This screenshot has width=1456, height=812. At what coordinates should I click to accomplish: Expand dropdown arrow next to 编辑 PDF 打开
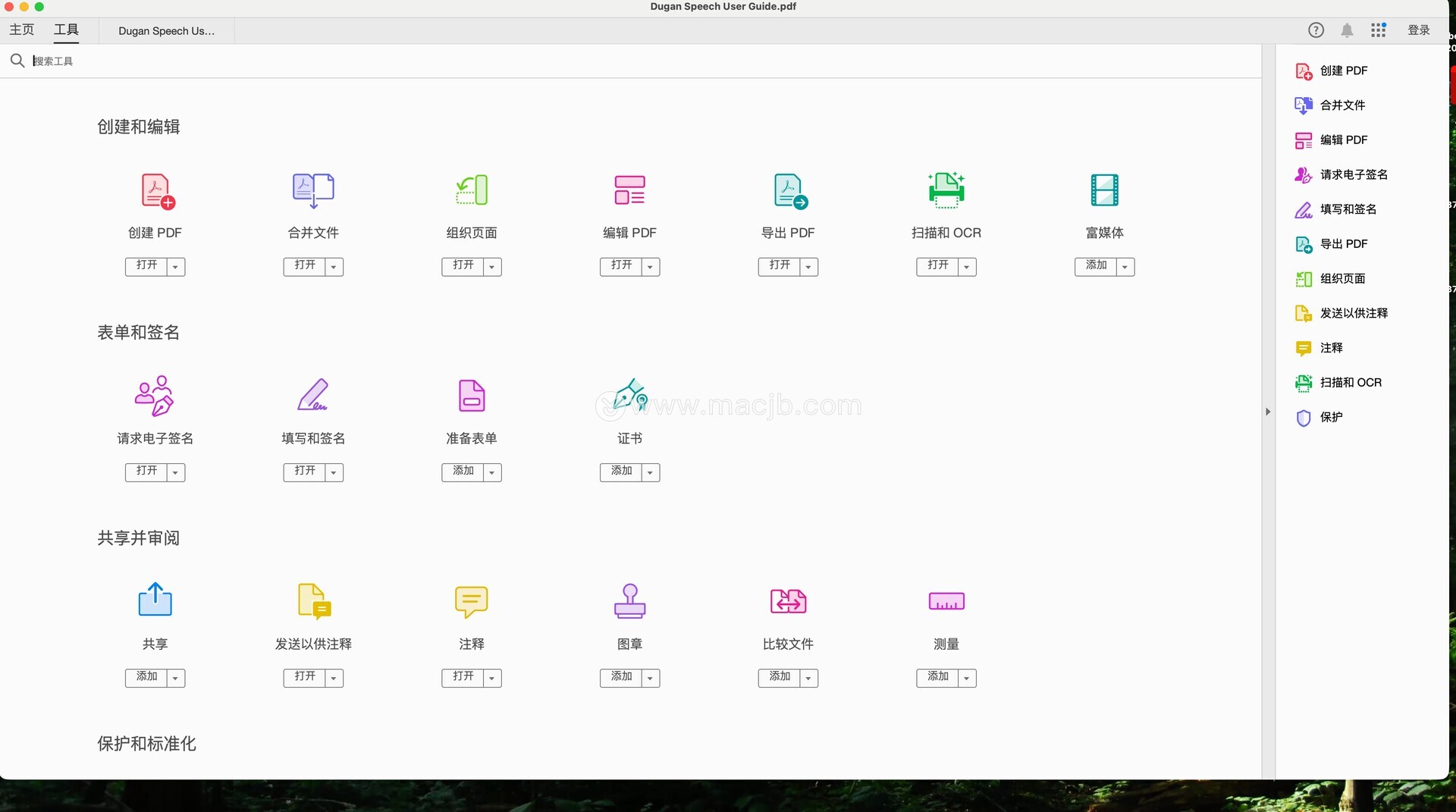point(651,267)
